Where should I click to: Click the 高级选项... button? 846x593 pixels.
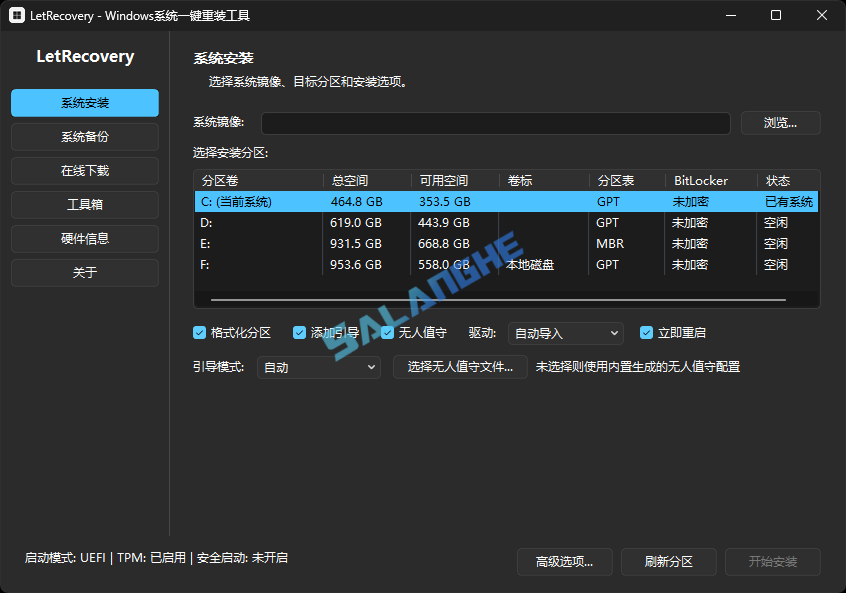(564, 562)
